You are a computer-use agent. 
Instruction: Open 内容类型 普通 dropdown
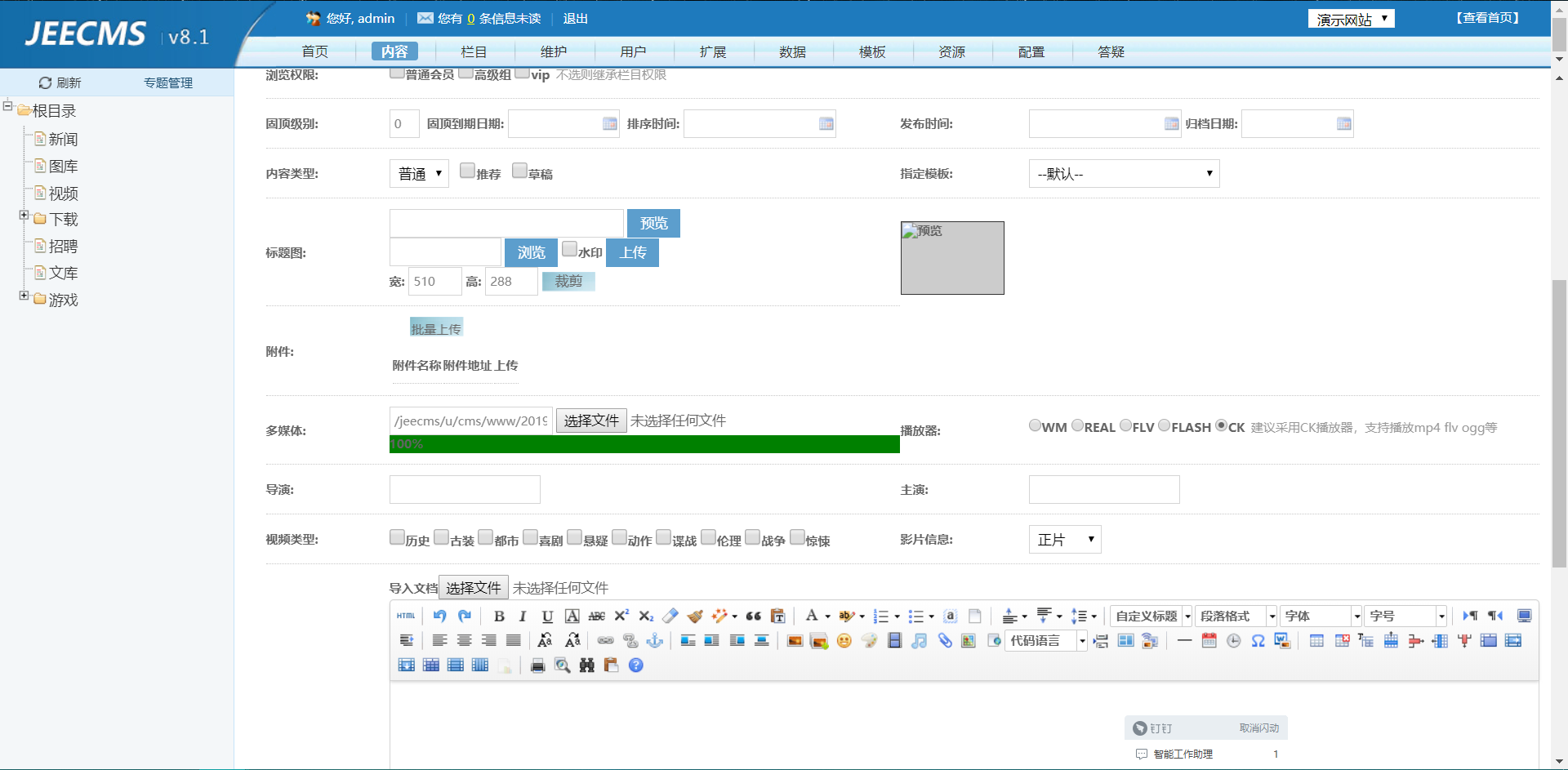click(x=419, y=174)
